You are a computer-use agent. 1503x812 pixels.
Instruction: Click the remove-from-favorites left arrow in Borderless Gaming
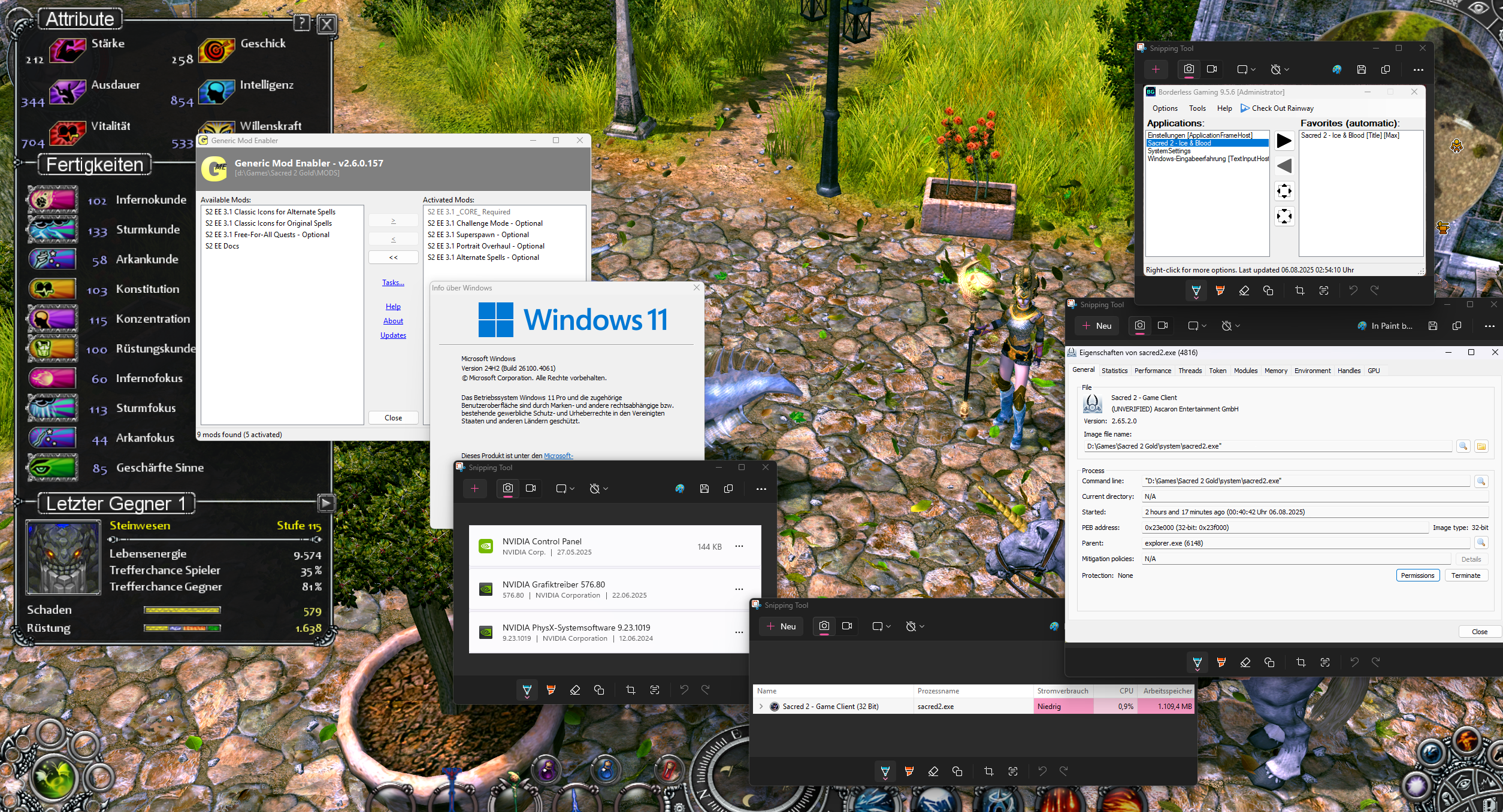1284,166
